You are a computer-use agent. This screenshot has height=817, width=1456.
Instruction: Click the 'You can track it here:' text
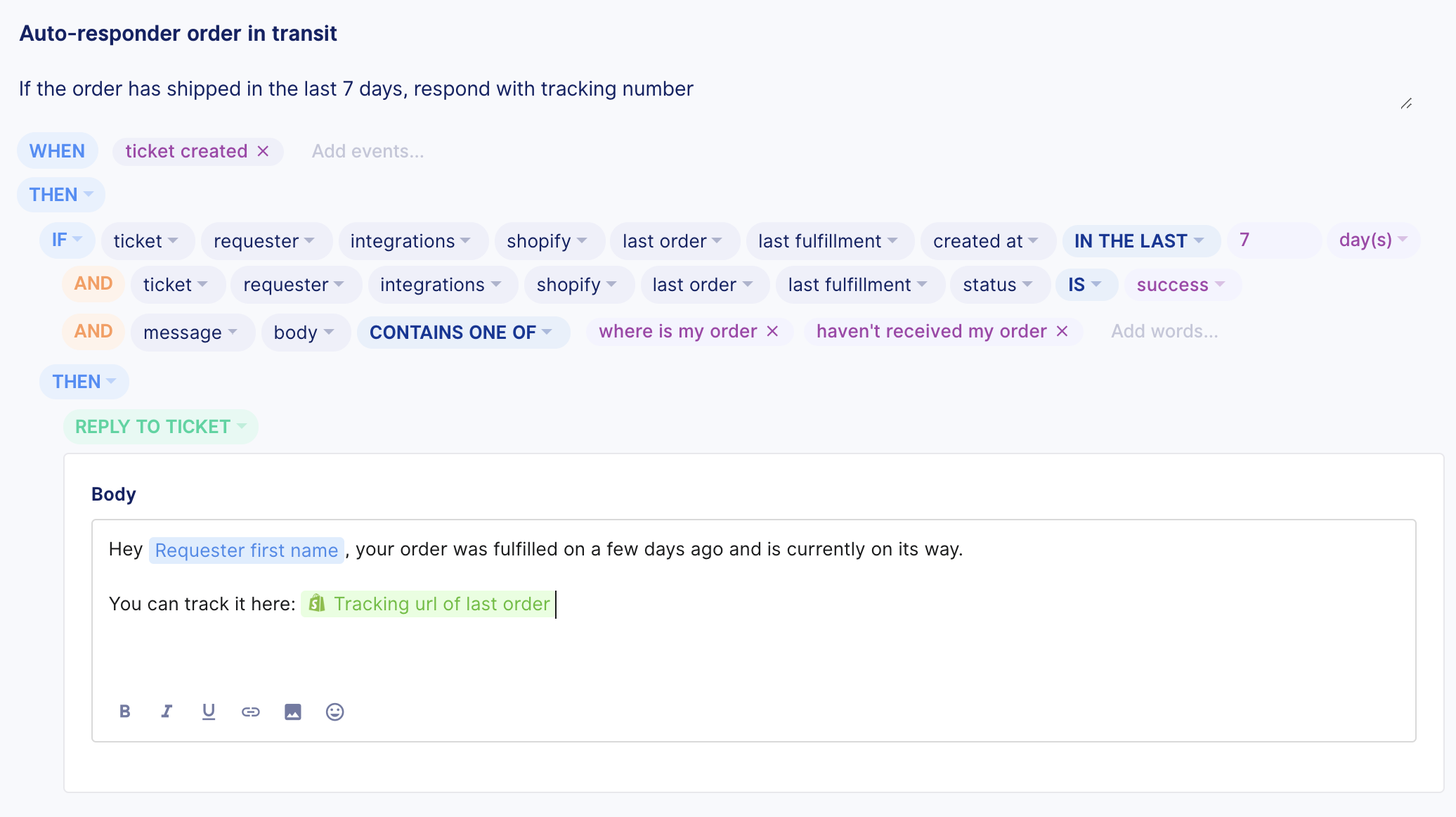point(202,604)
